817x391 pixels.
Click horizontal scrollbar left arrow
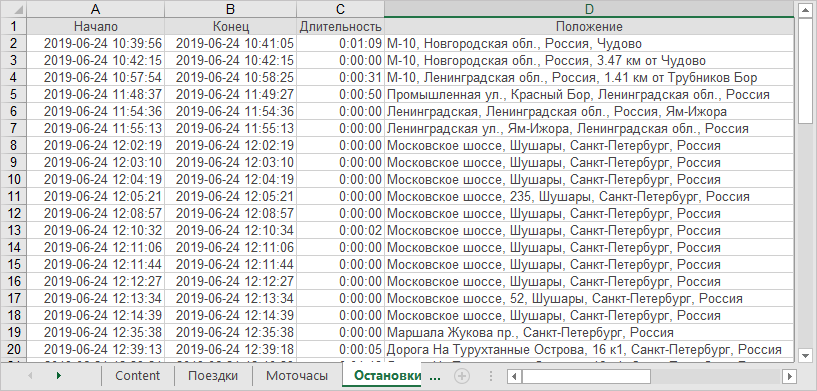(514, 376)
